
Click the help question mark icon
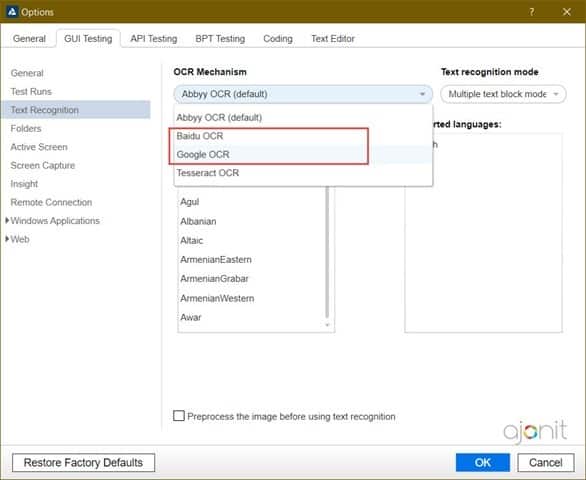tap(531, 12)
